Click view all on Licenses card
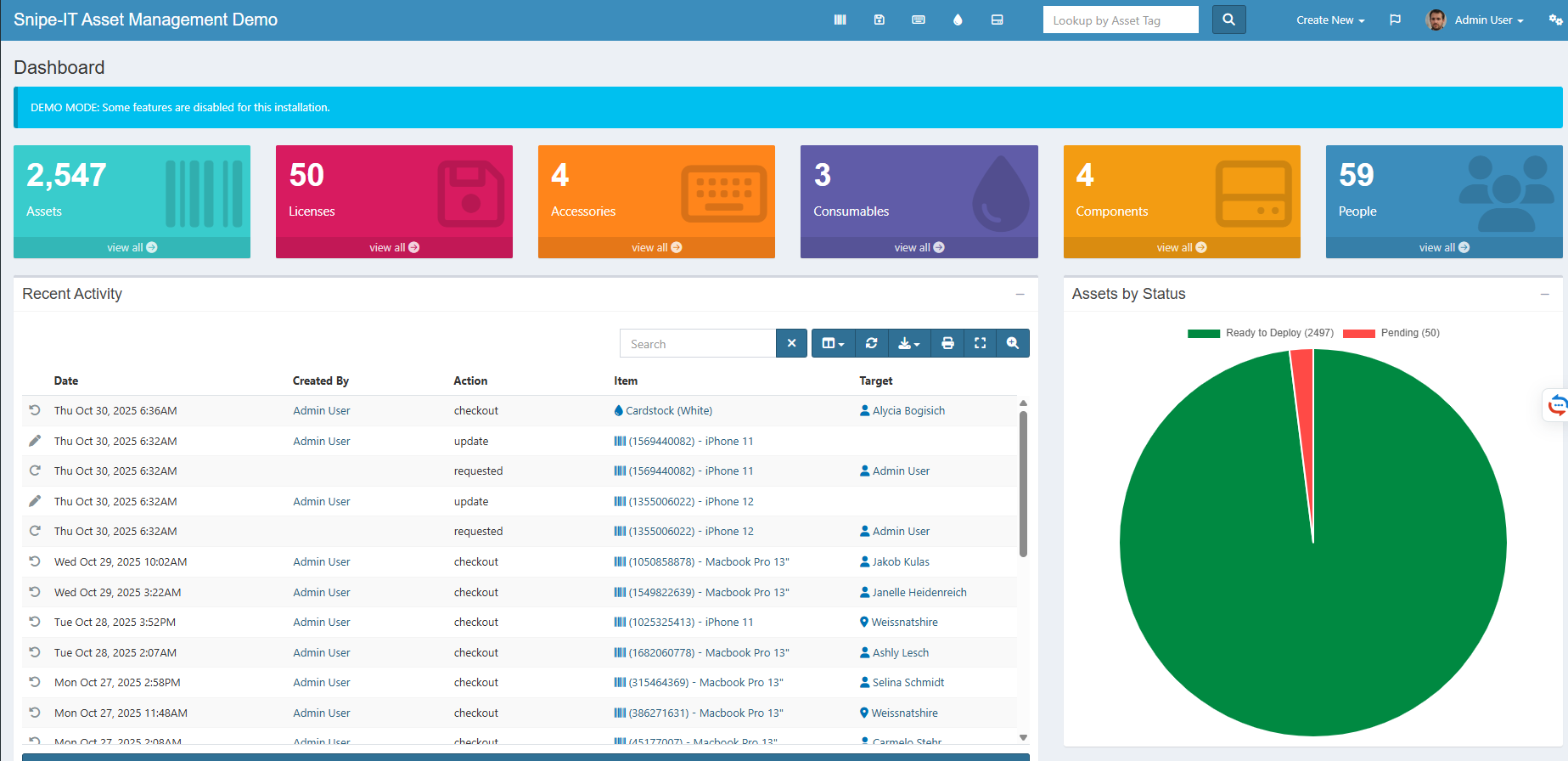 (394, 247)
